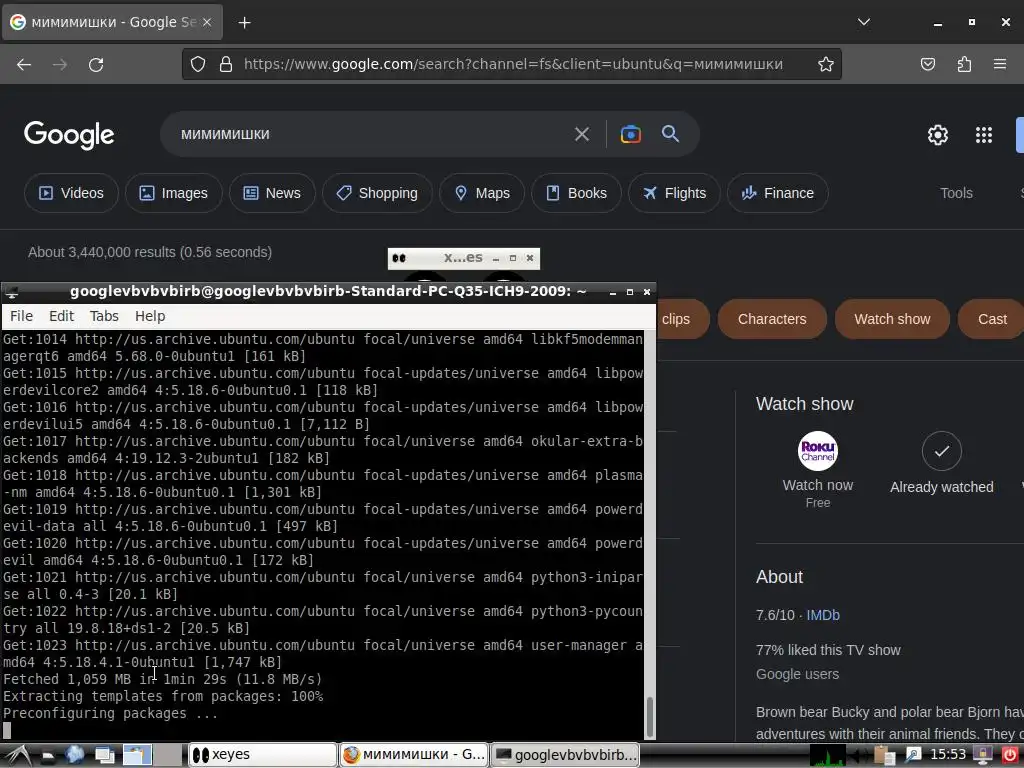Lock the screen with monitor lock icon
Viewport: 1024px width, 768px height.
[x=982, y=756]
